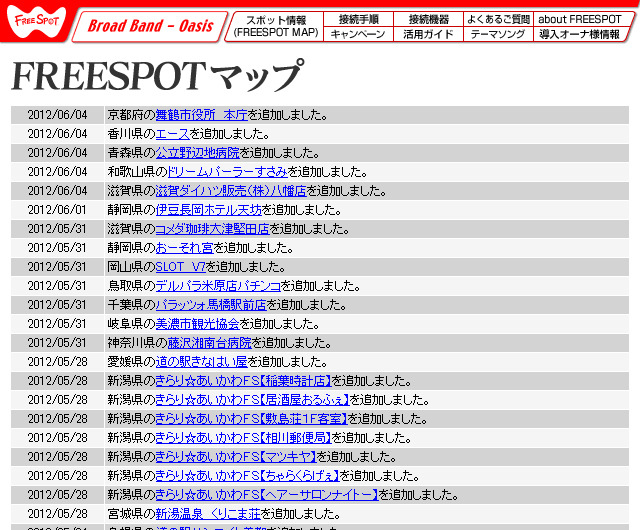
Task: Open the 美濃市観光協会 link
Action: click(198, 324)
